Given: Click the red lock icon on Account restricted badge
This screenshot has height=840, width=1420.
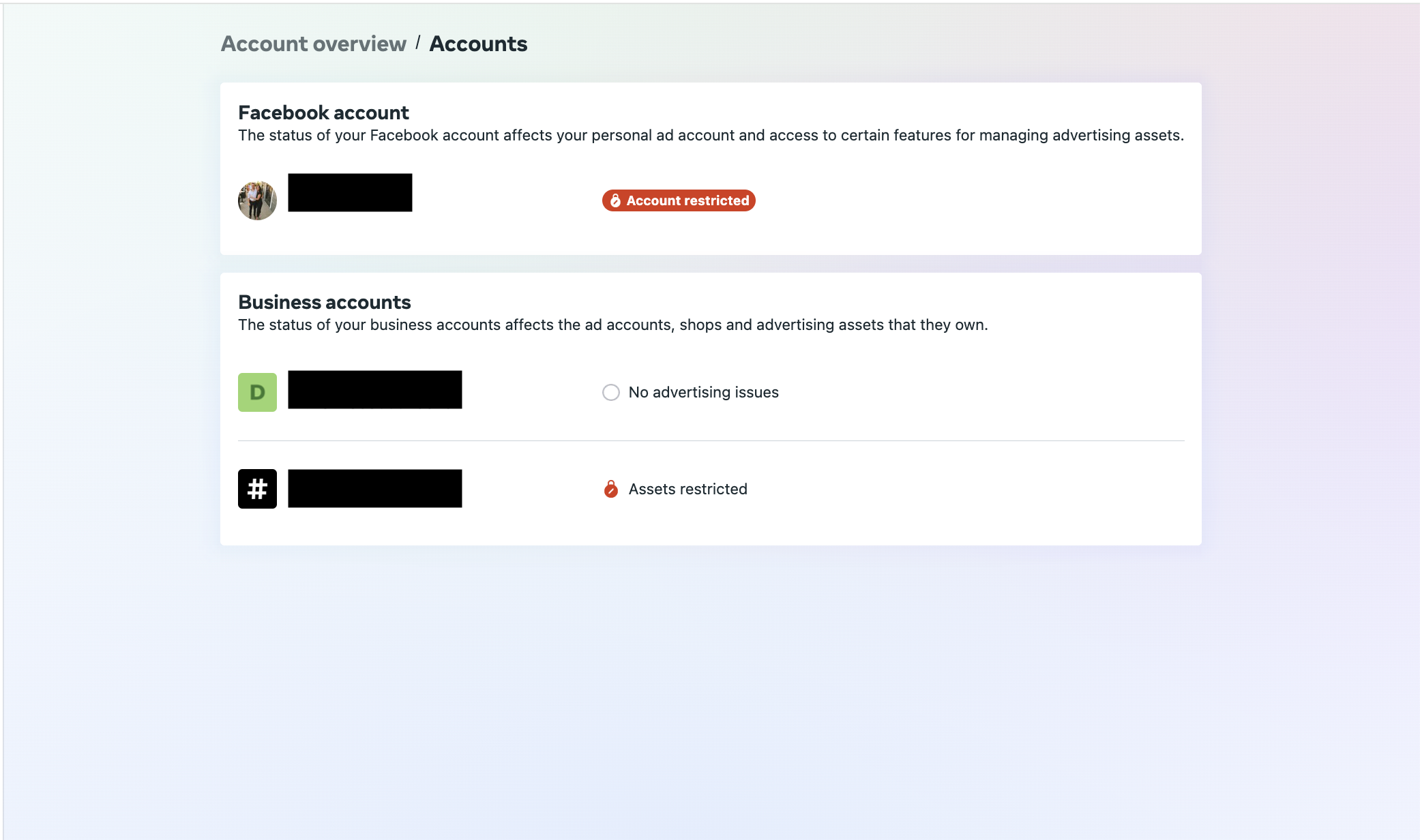Looking at the screenshot, I should click(x=615, y=200).
